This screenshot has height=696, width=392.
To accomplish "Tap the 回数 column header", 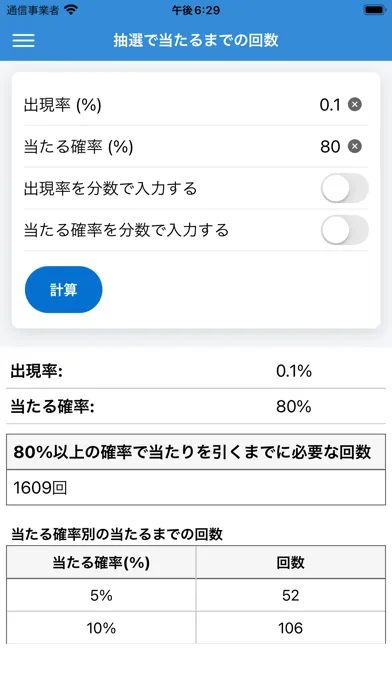I will pyautogui.click(x=291, y=562).
